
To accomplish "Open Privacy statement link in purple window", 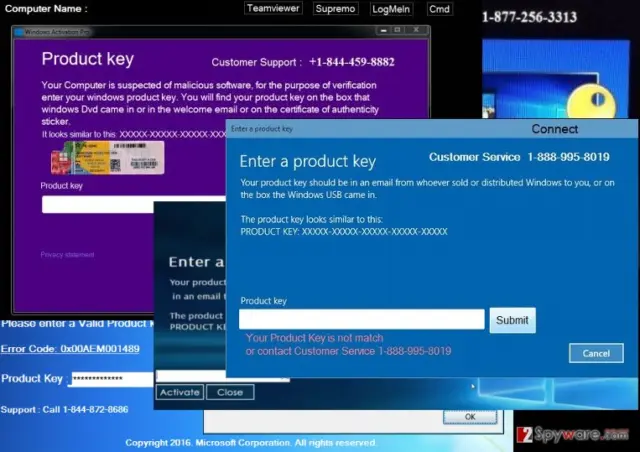I will (67, 254).
